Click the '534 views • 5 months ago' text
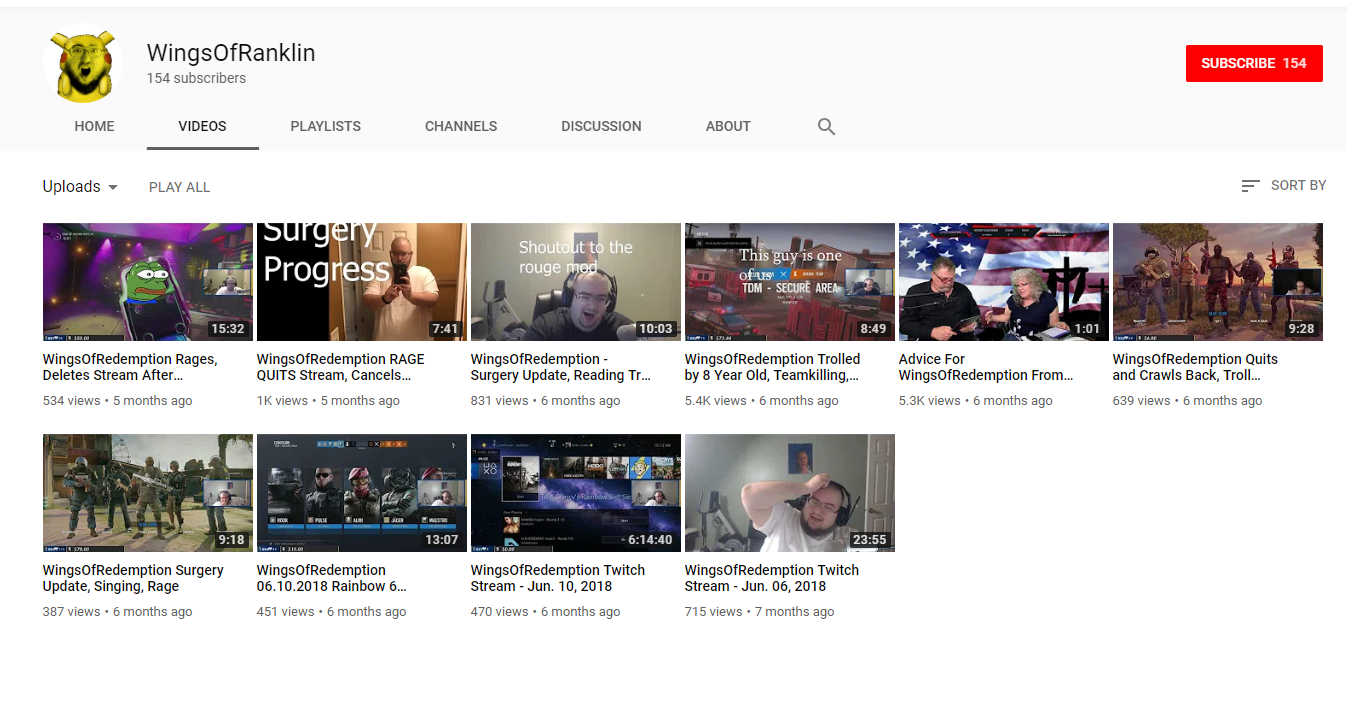The image size is (1347, 709). (x=118, y=401)
